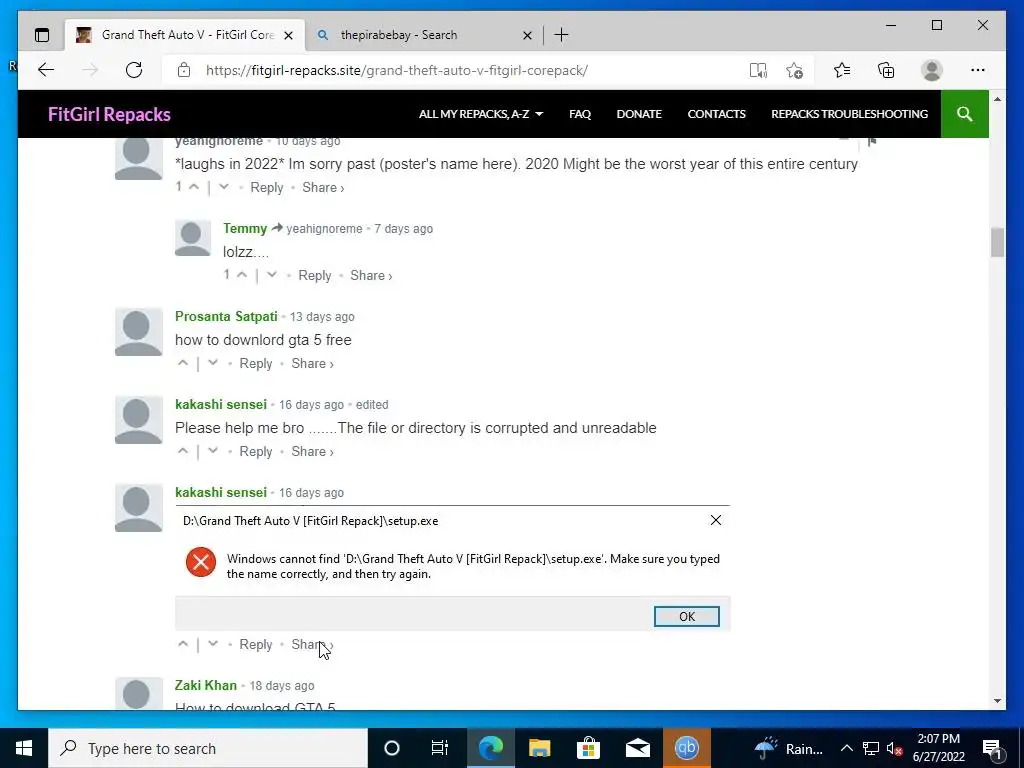
Task: Click scrollbar down arrow on page
Action: [997, 701]
